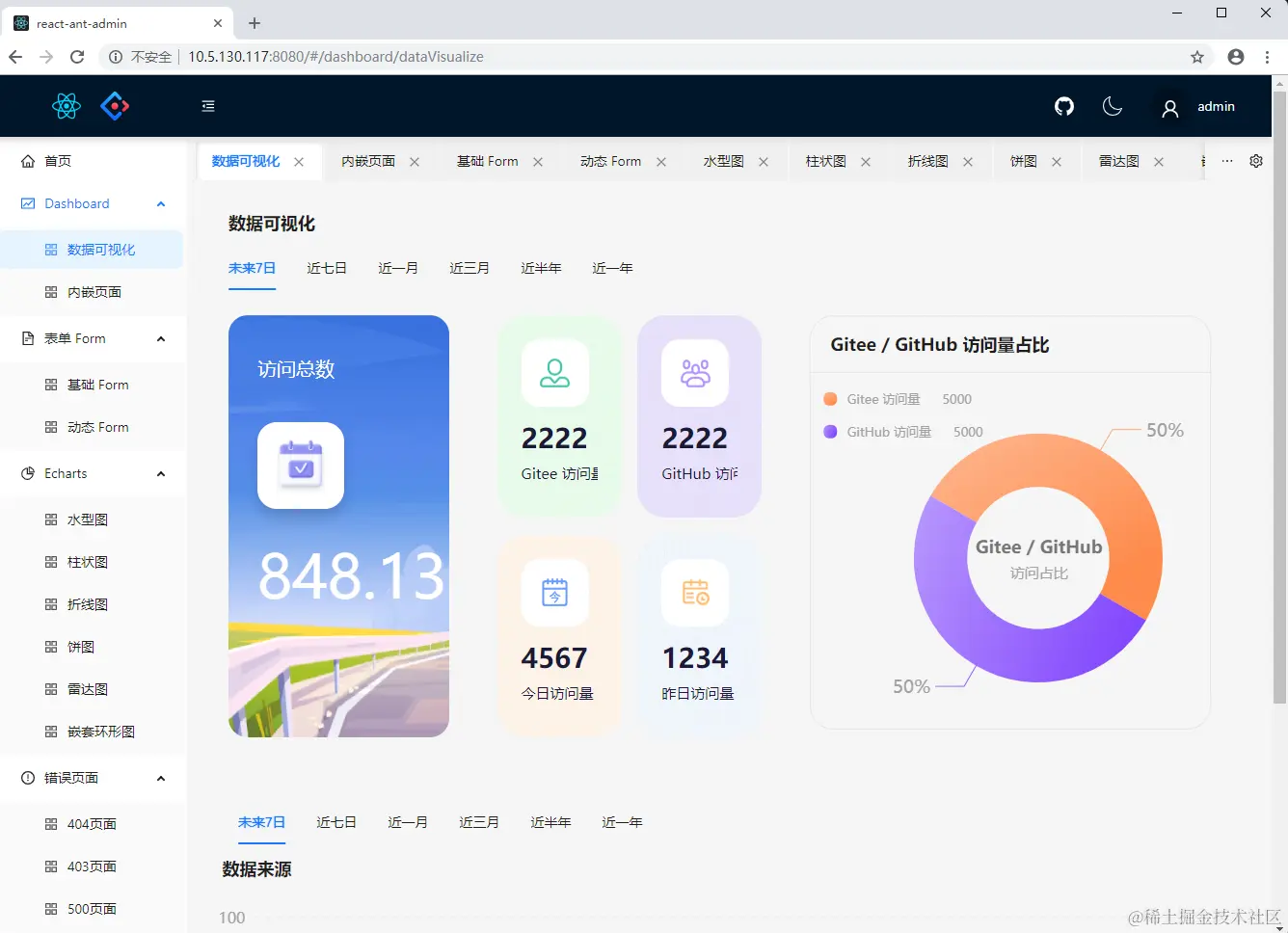Select 近三月 in the lower range tabs

coord(479,822)
